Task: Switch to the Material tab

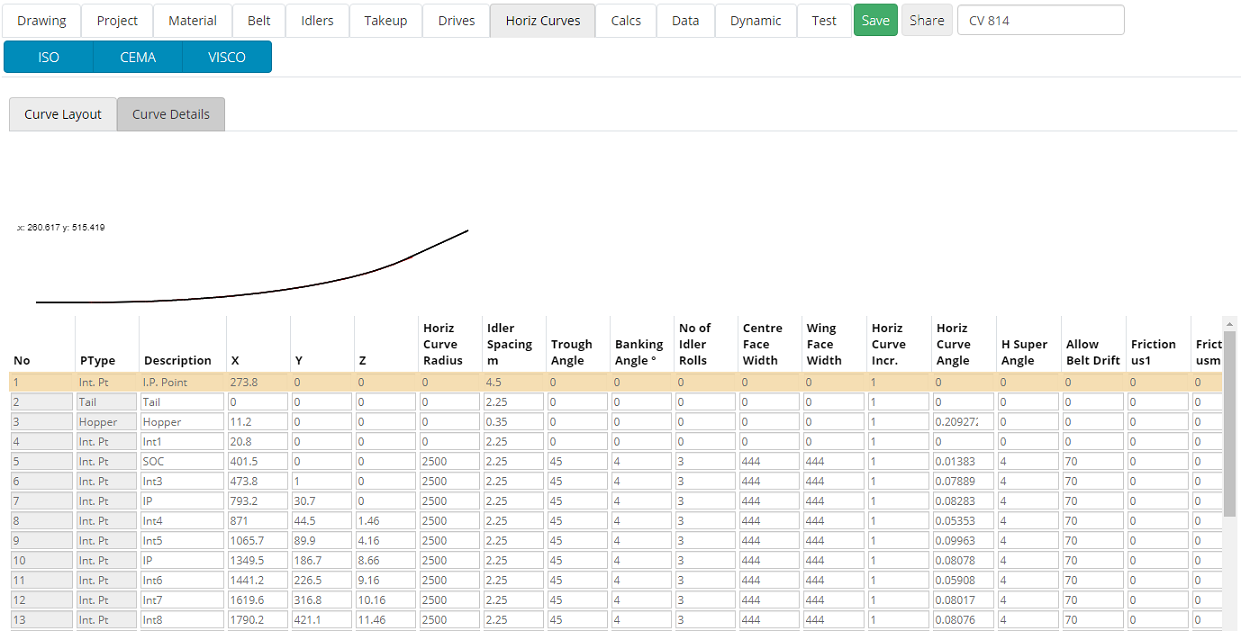Action: (193, 20)
